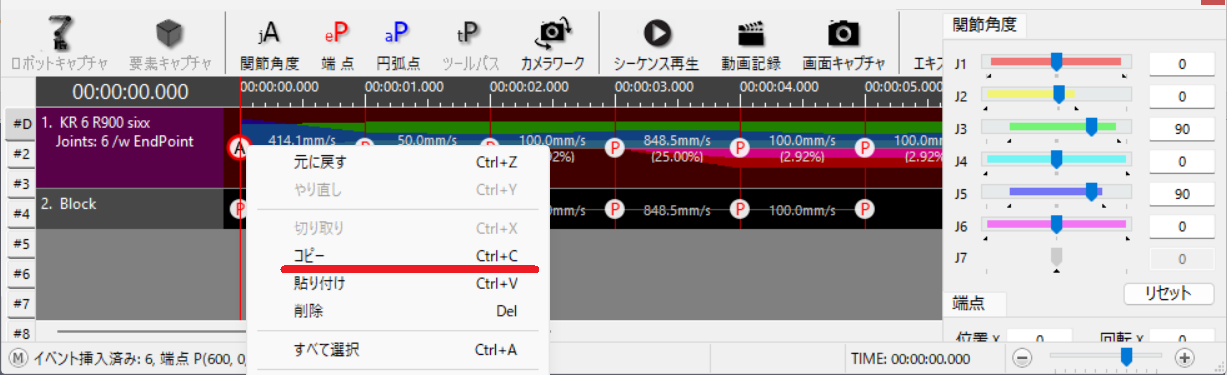The height and width of the screenshot is (375, 1227).
Task: Click the 414.1mm/s robot track segment
Action: tap(302, 141)
